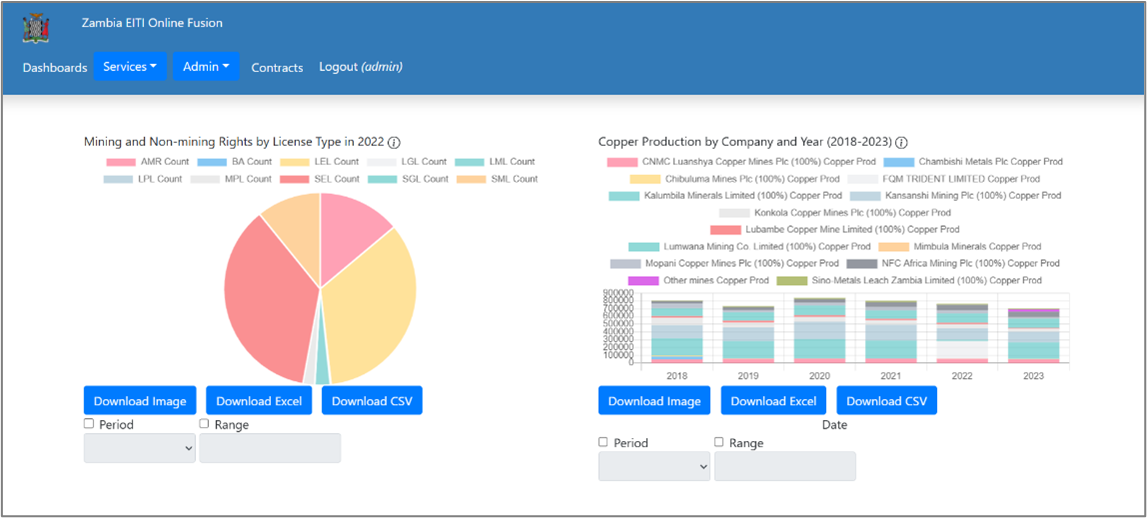Click the large yellow LEL pie slice
Image resolution: width=1147 pixels, height=518 pixels.
[x=369, y=307]
